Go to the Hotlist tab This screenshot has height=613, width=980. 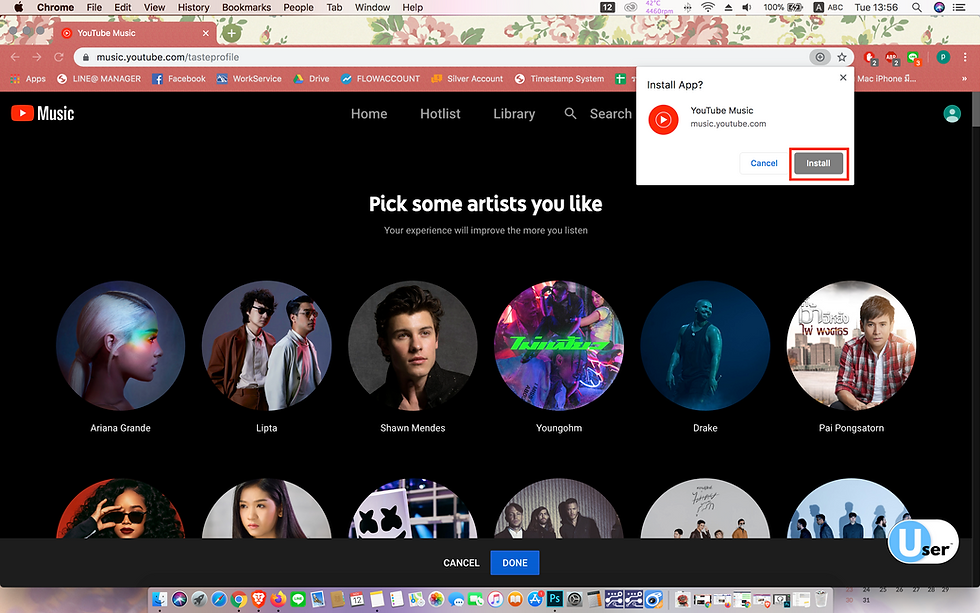pyautogui.click(x=440, y=114)
